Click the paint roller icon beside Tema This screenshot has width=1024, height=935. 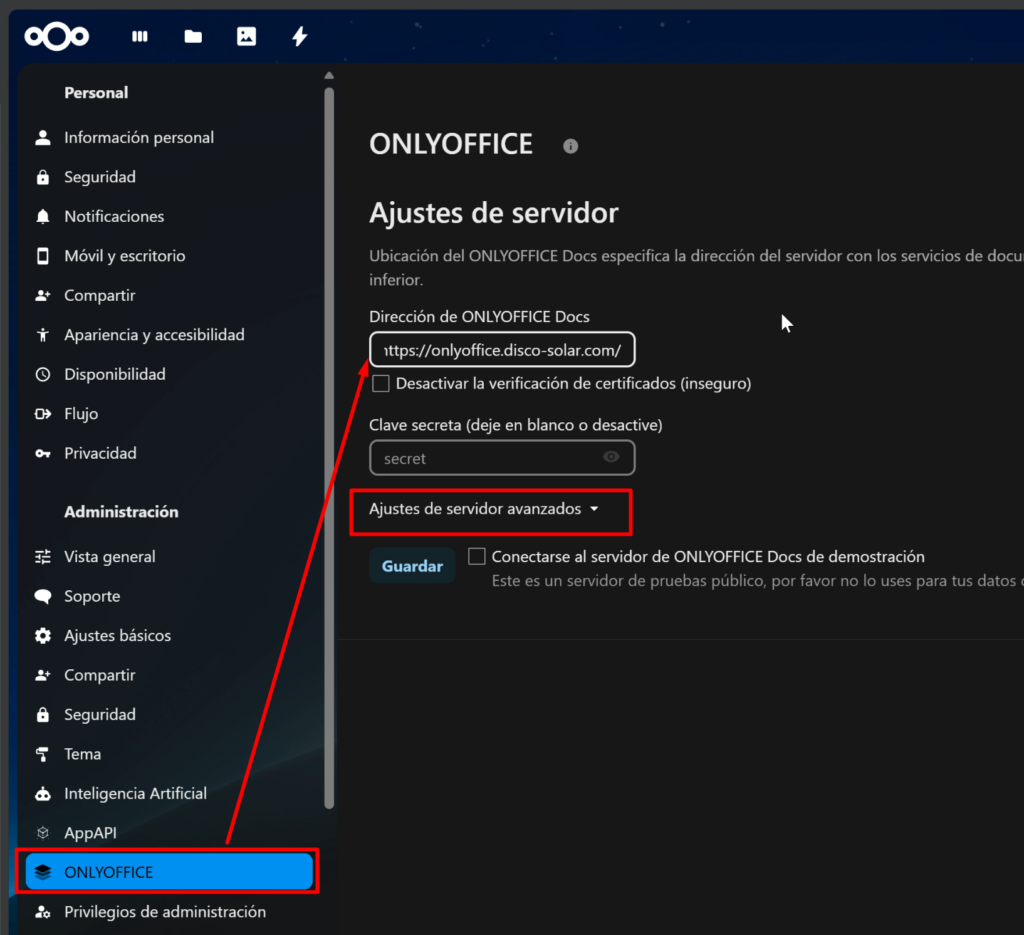(43, 754)
